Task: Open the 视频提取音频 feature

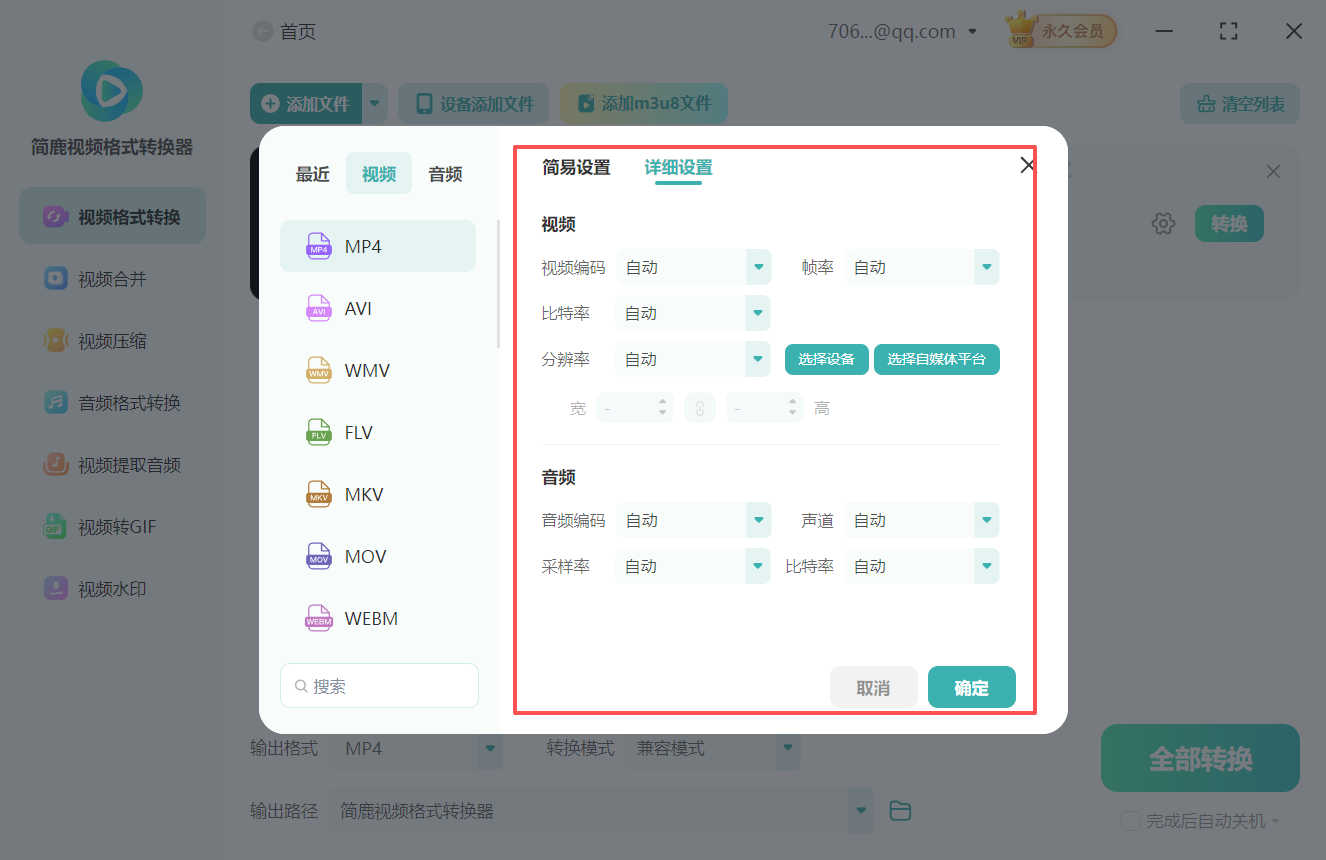Action: pyautogui.click(x=110, y=464)
